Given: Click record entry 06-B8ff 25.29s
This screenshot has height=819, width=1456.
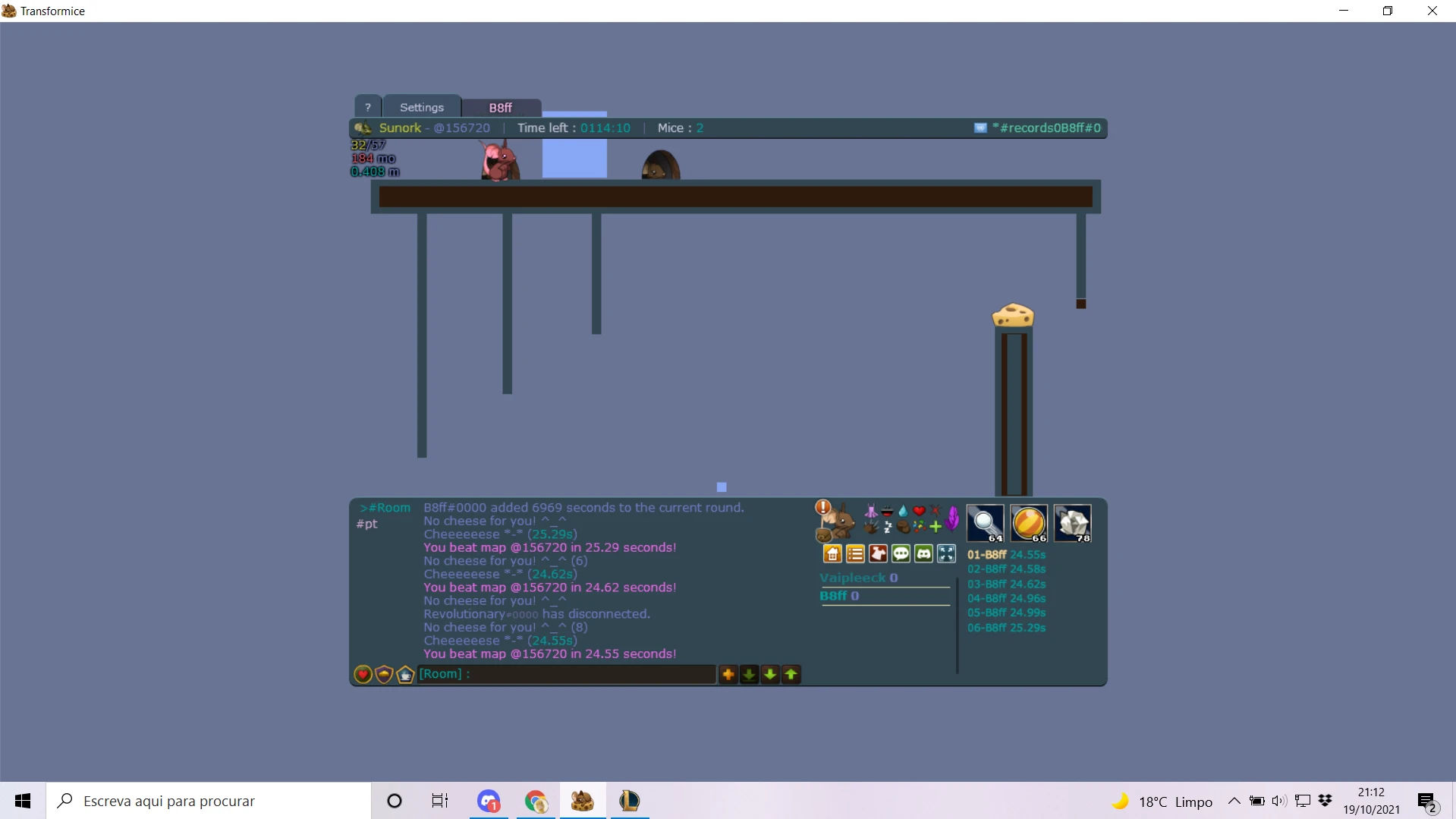Looking at the screenshot, I should (x=1006, y=628).
